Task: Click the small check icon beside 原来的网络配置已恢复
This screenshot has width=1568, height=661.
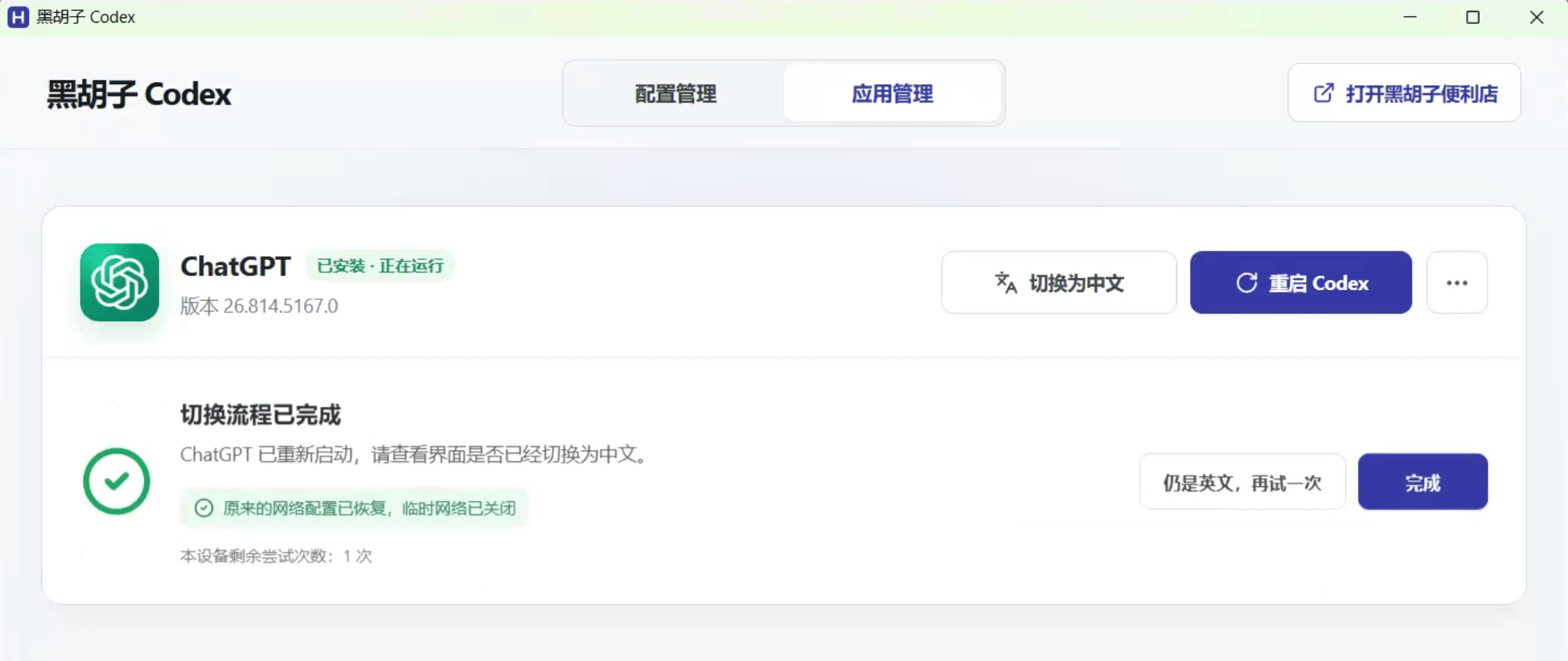Action: click(203, 508)
